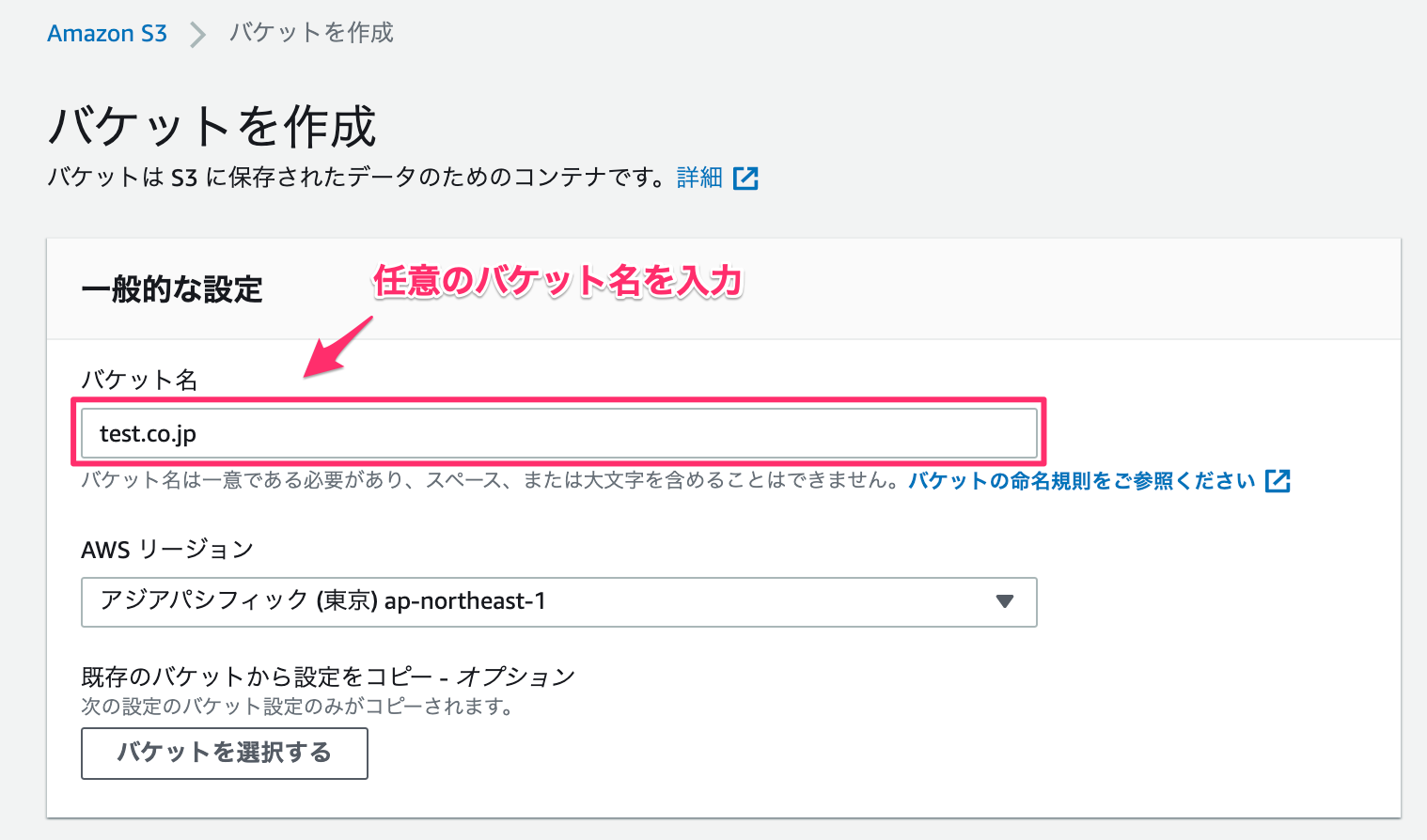Expand the アジアパシフィック (東京) region dropdown
The image size is (1427, 840).
[x=558, y=602]
